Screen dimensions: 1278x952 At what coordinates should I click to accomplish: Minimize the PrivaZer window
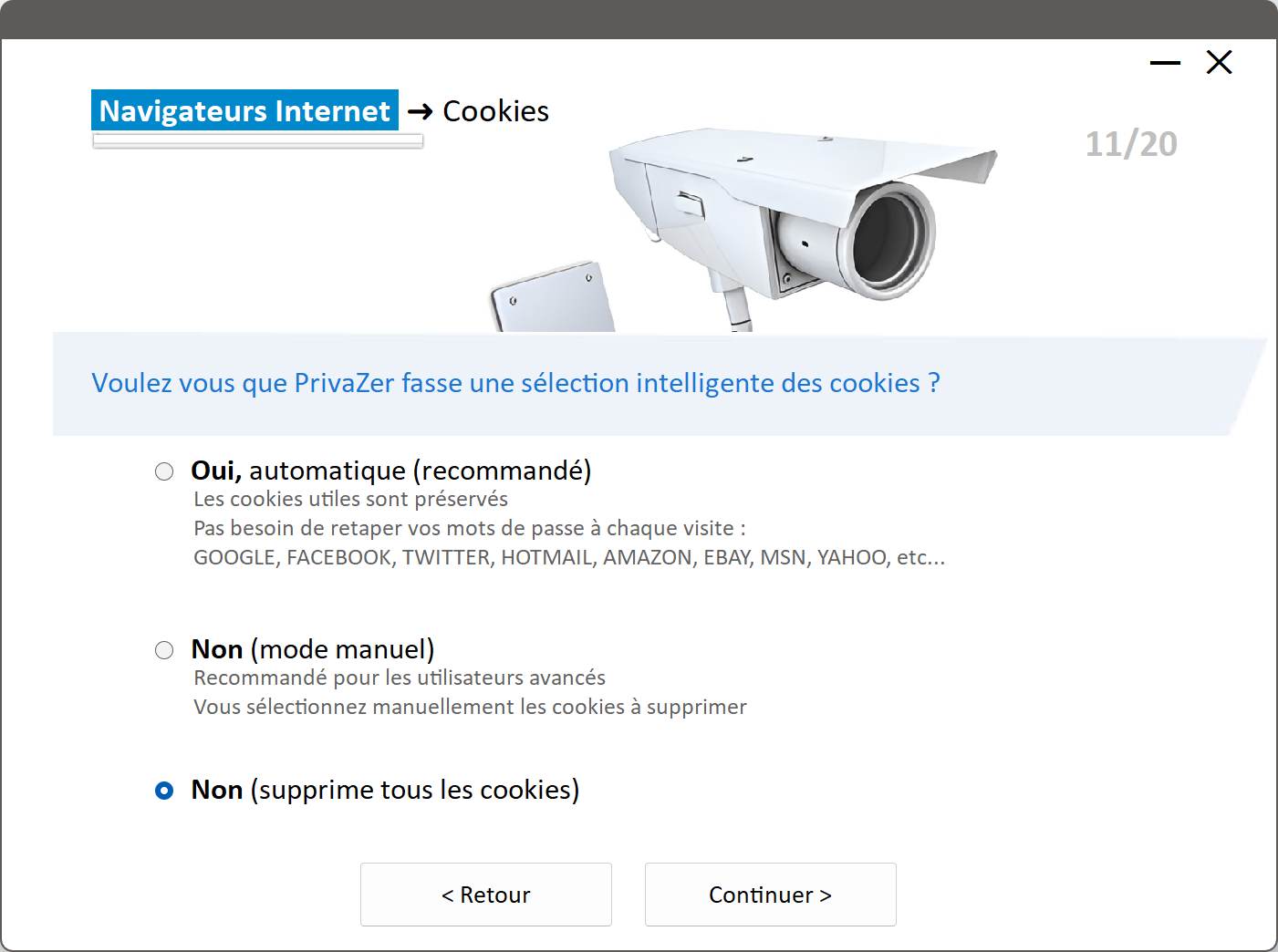click(x=1165, y=63)
